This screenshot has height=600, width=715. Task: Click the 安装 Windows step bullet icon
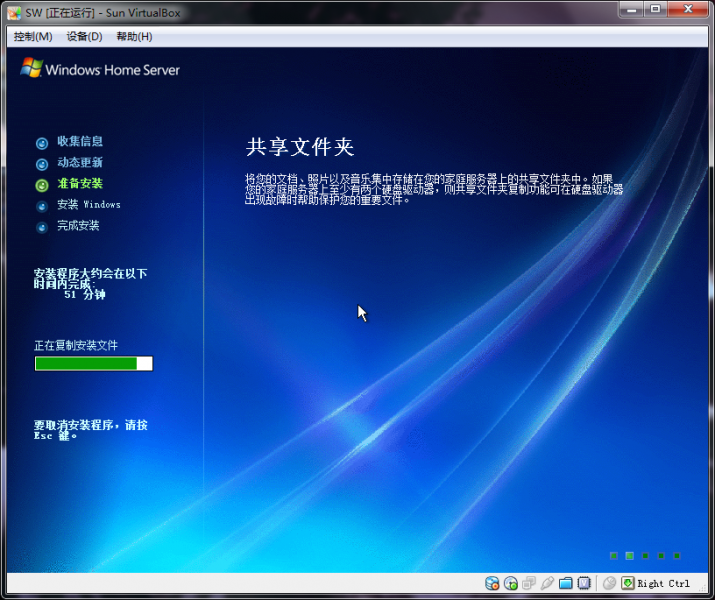tap(42, 207)
